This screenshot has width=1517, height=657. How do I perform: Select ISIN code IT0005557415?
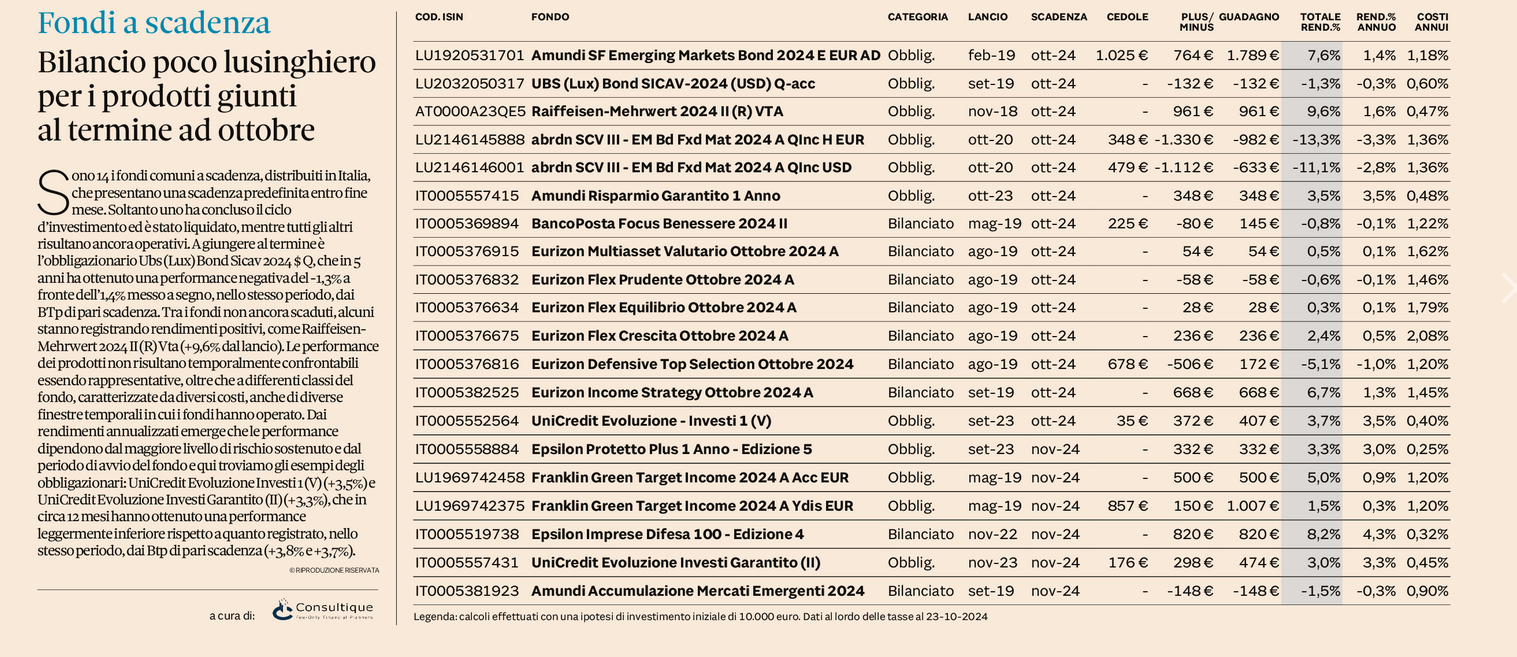(x=468, y=196)
